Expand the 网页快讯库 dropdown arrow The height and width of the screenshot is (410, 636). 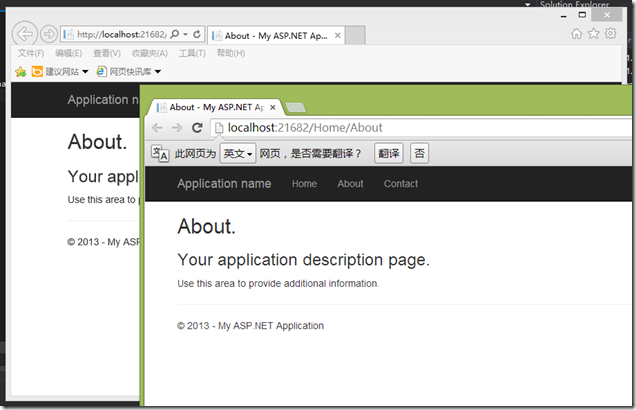coord(157,72)
